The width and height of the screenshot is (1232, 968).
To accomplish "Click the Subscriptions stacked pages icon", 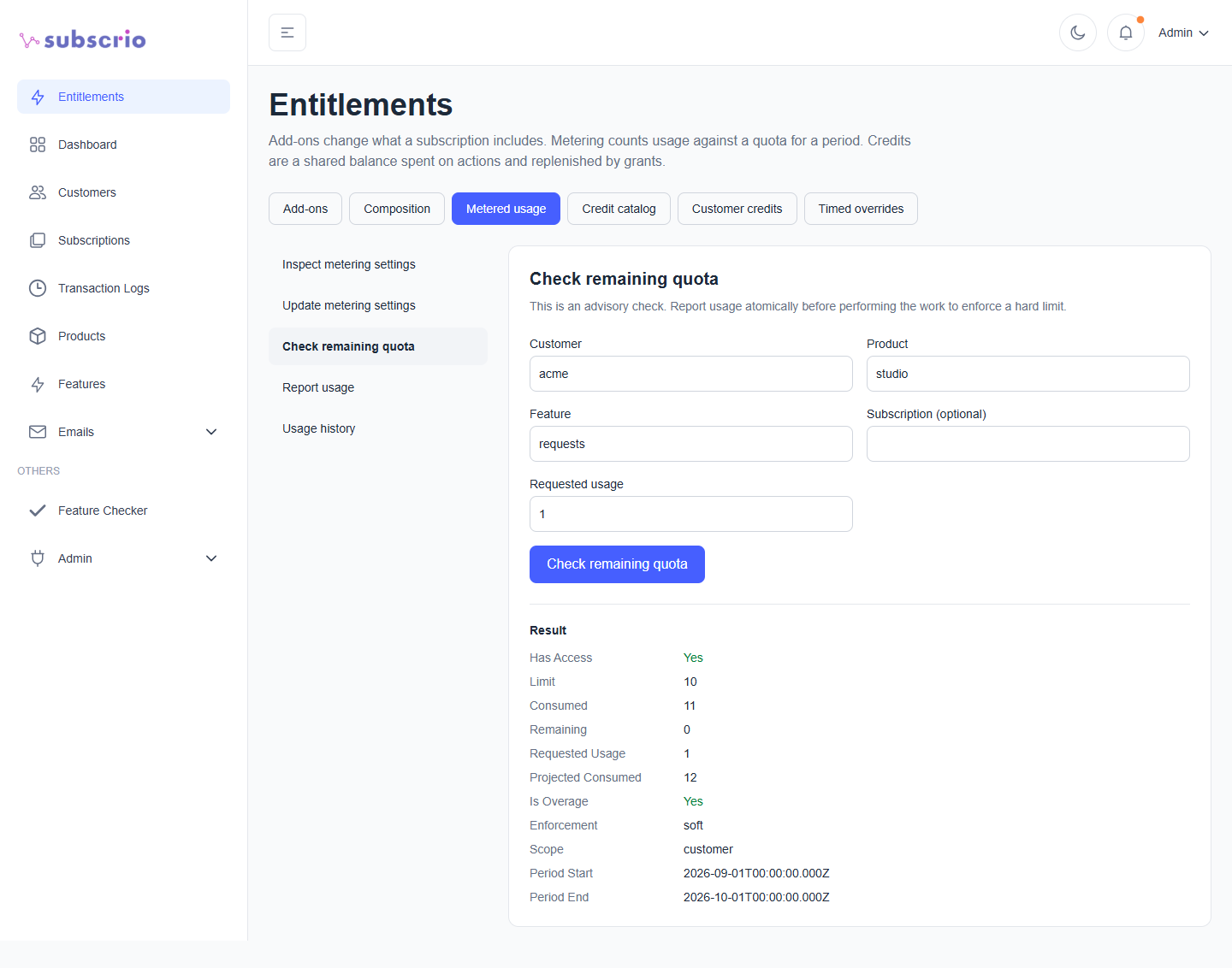I will pyautogui.click(x=38, y=240).
